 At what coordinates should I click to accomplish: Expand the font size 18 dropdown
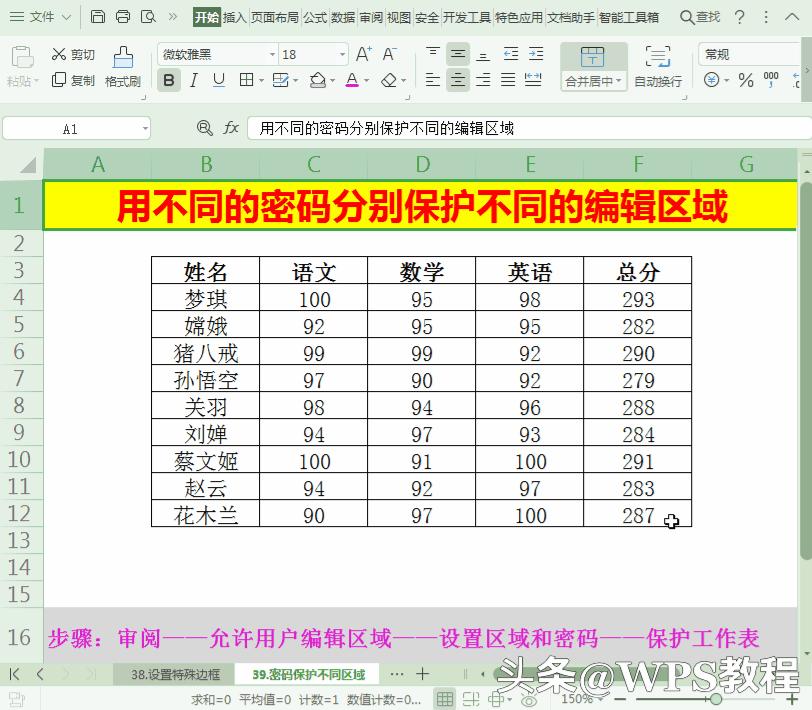click(342, 54)
